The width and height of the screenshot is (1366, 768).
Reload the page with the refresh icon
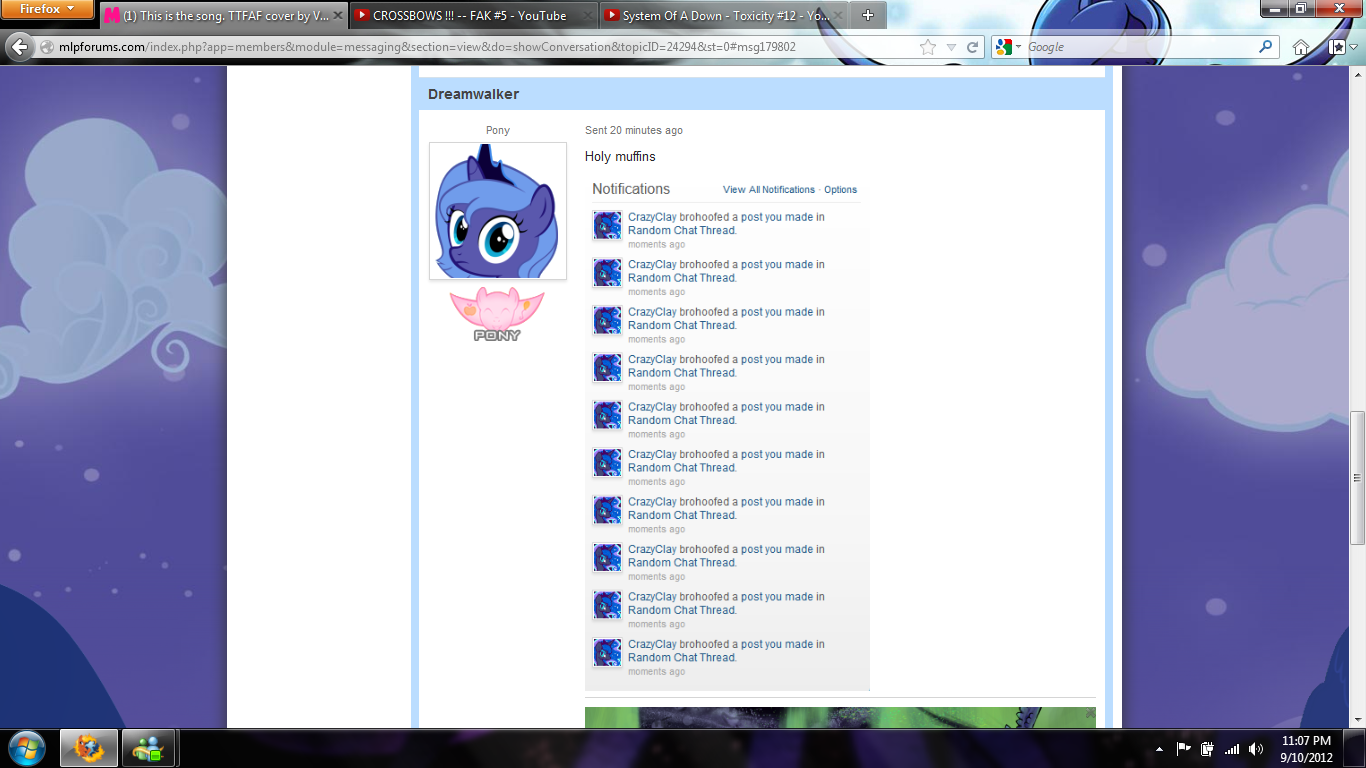pos(972,47)
